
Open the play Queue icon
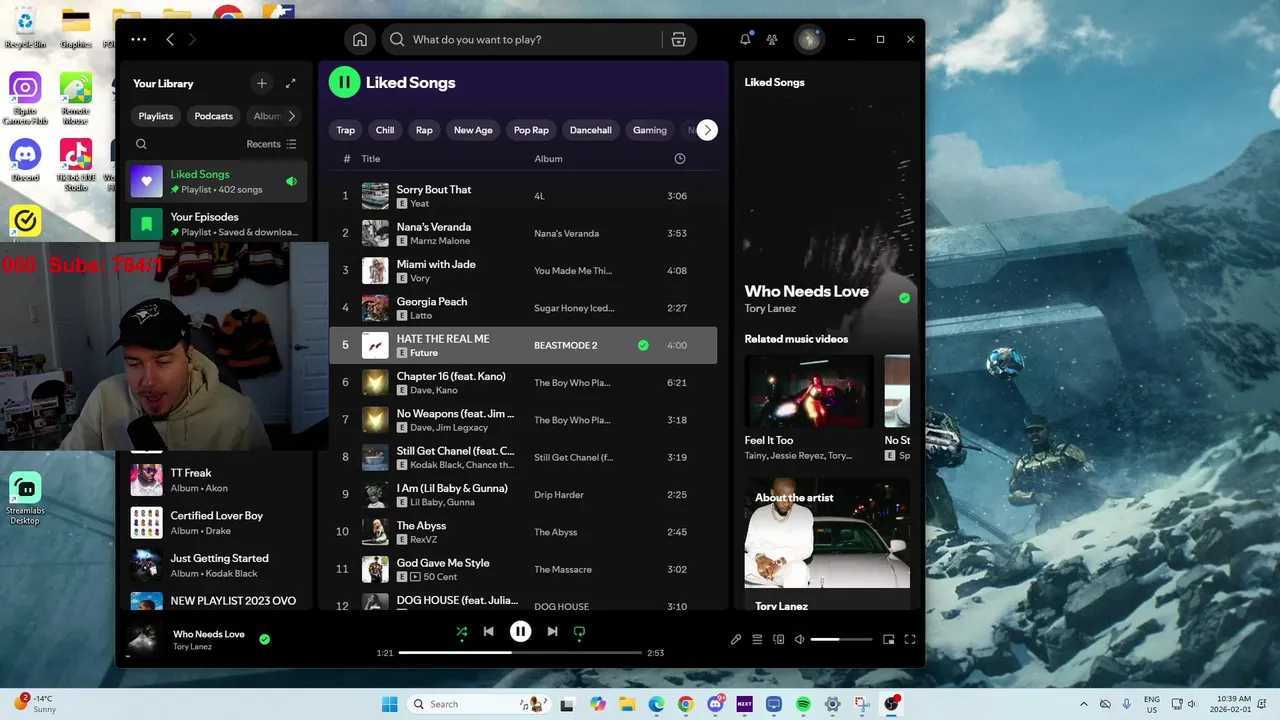point(757,639)
